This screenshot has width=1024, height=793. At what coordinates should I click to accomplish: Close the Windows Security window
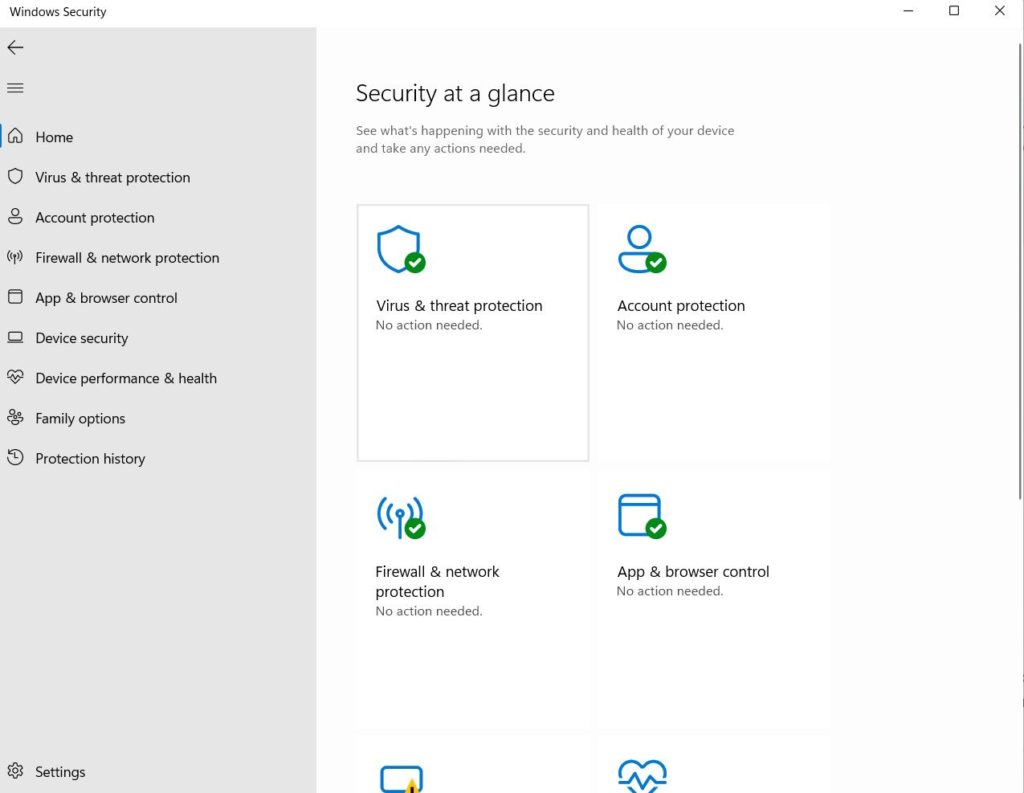[x=999, y=11]
